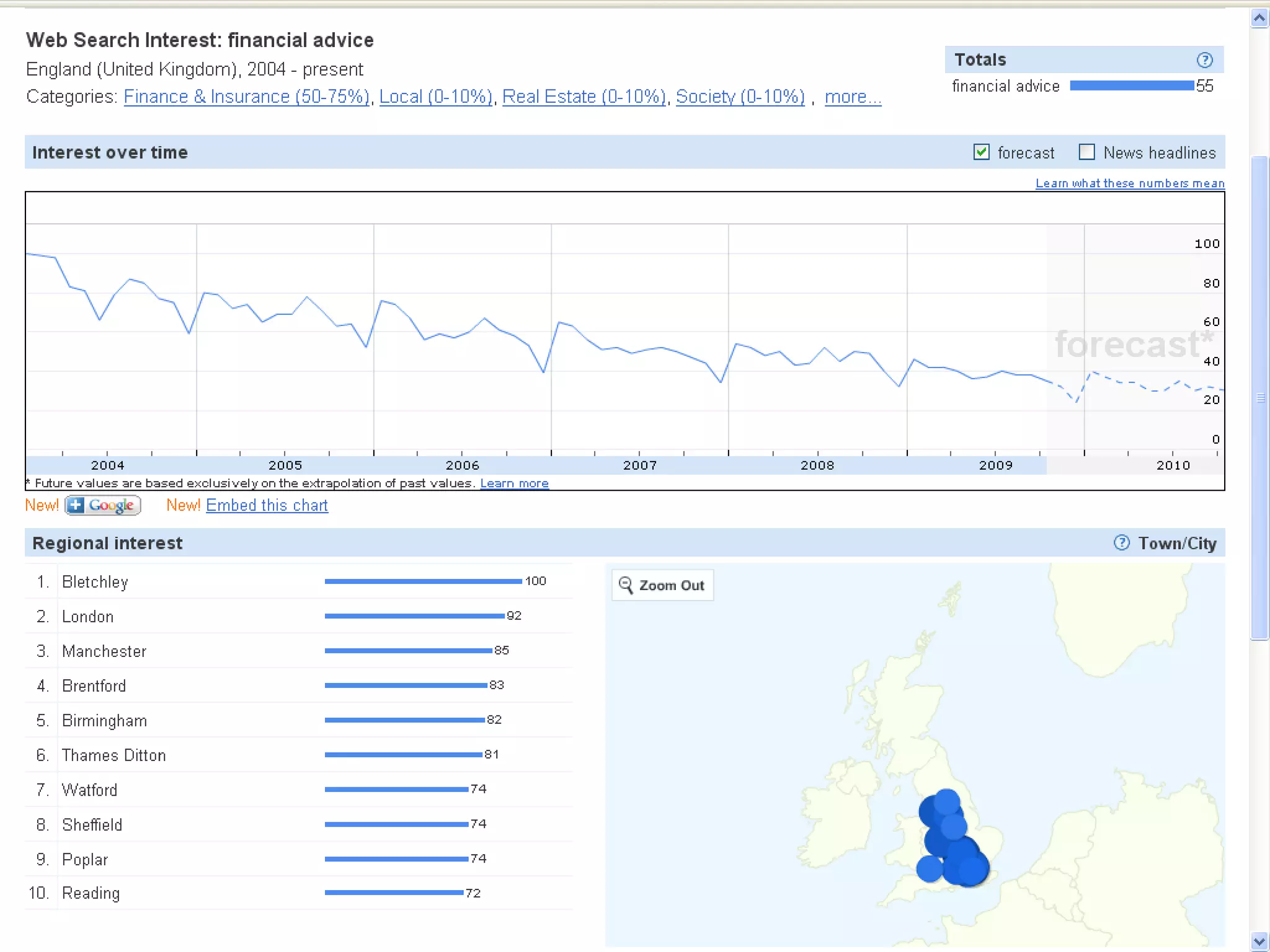The height and width of the screenshot is (952, 1270).
Task: Click the Society category link
Action: point(740,97)
